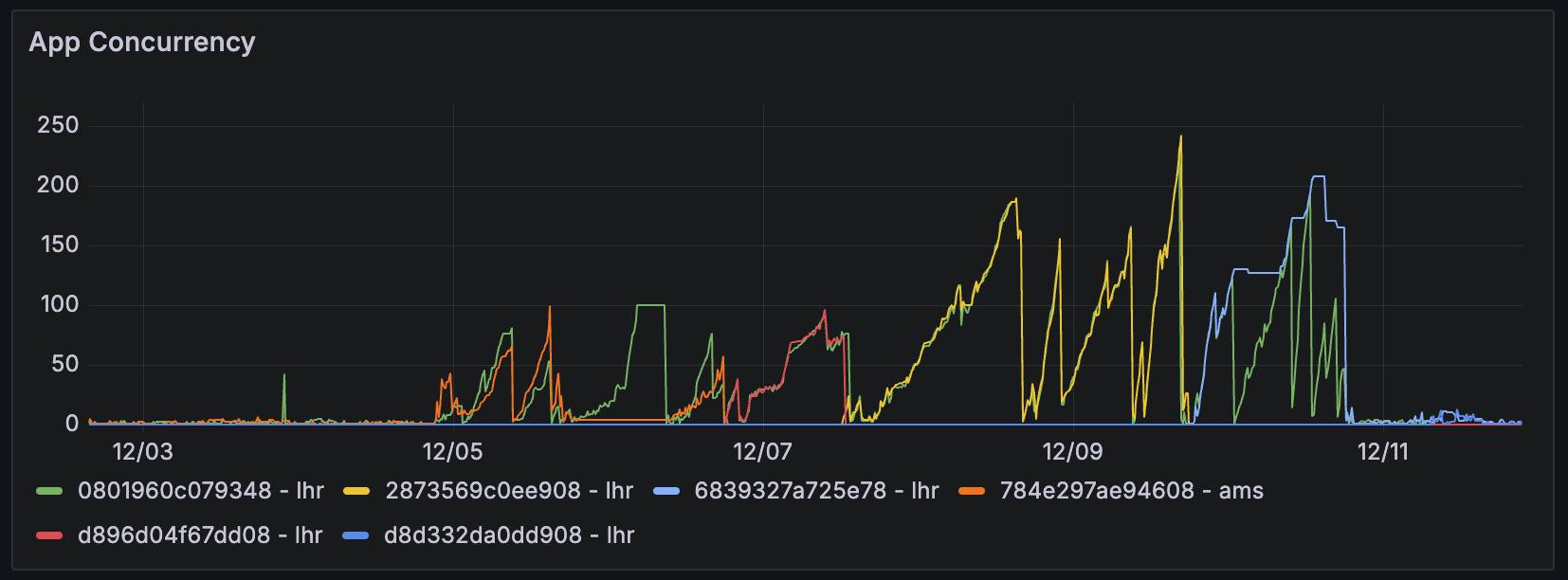The height and width of the screenshot is (580, 1568).
Task: Click the tallest yellow peak in the graph
Action: click(x=1180, y=137)
